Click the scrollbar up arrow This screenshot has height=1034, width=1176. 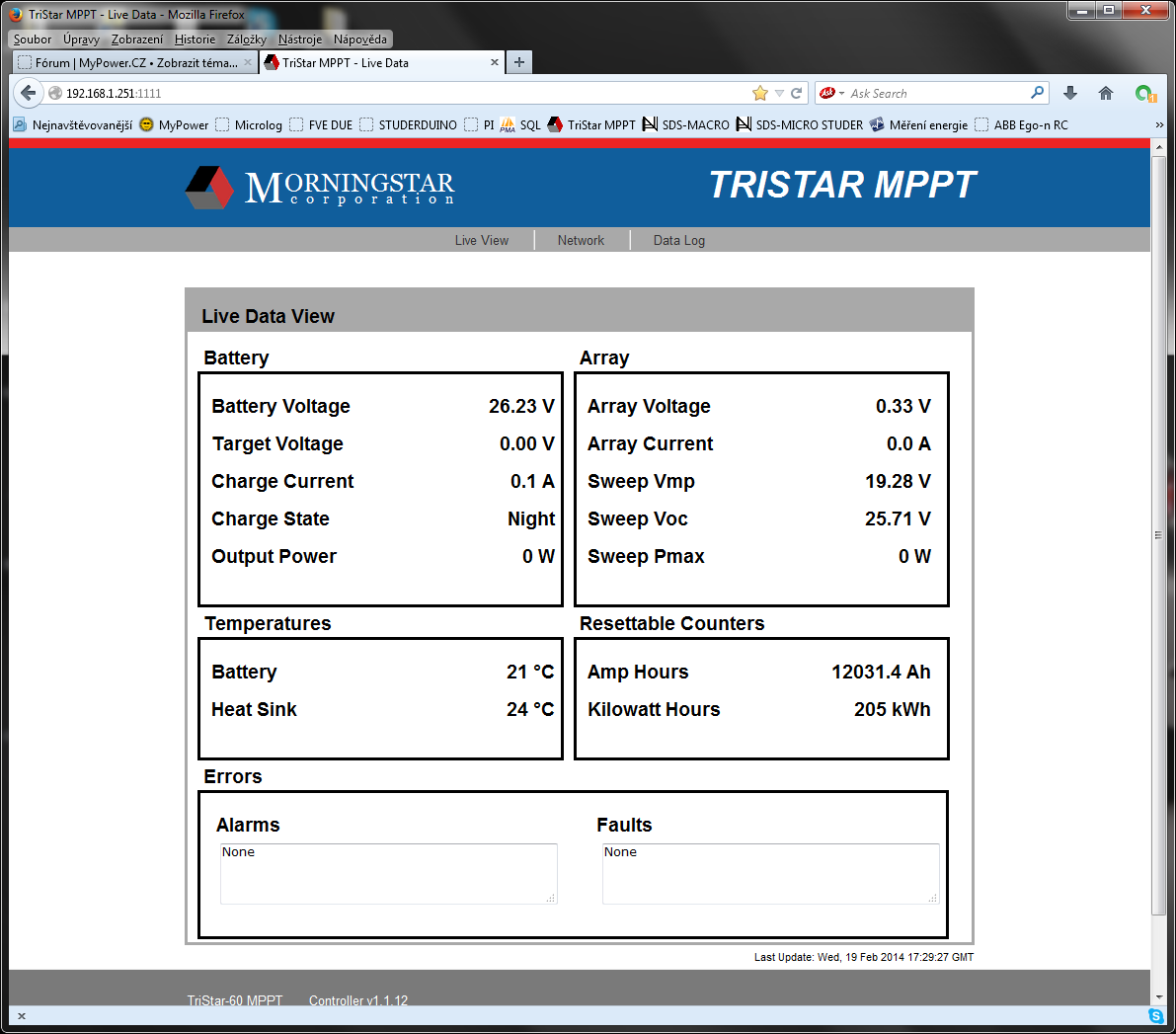coord(1158,147)
